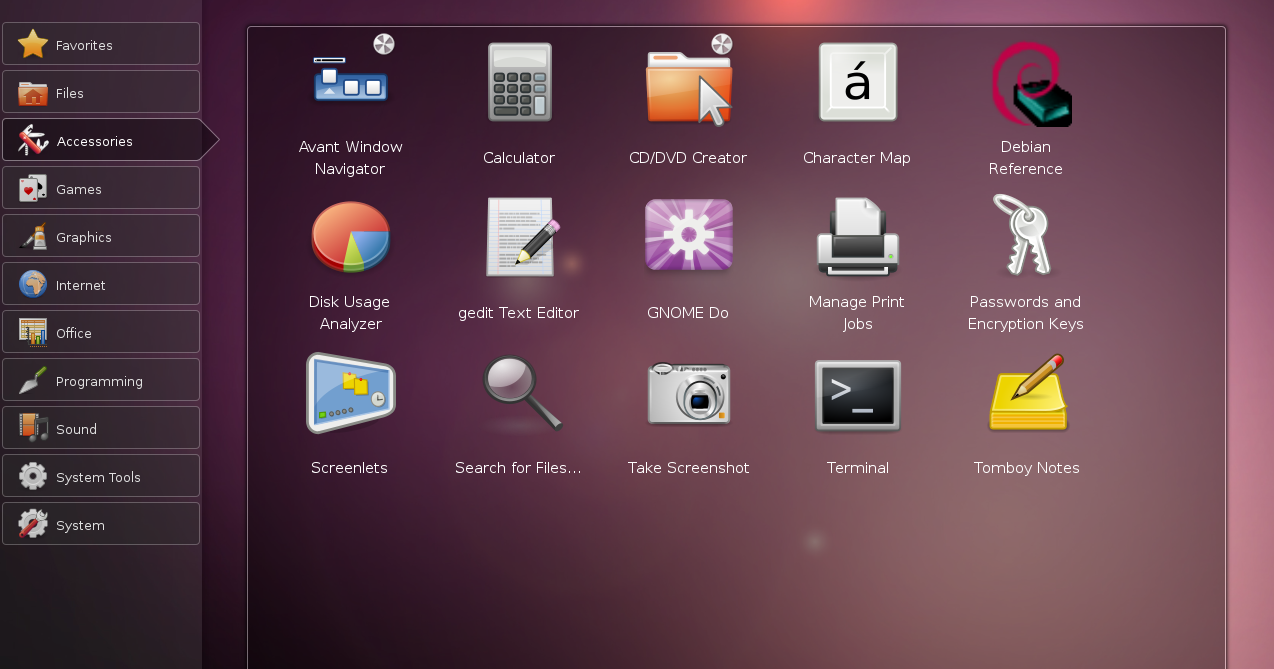1274x669 pixels.
Task: Launch the purple GNOME Do icon
Action: (688, 235)
